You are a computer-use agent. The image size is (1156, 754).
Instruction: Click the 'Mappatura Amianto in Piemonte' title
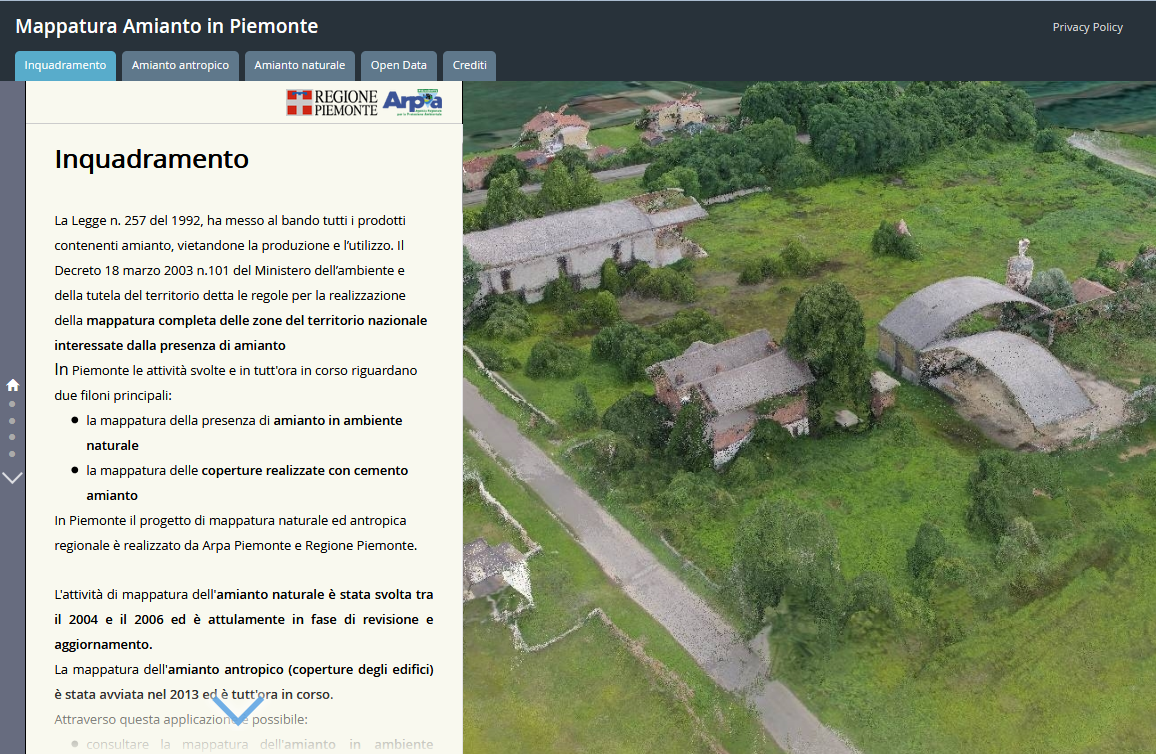pyautogui.click(x=167, y=27)
